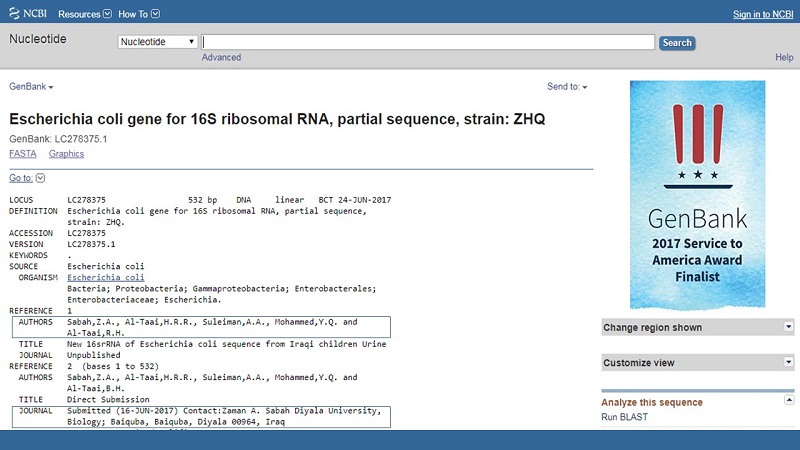Image resolution: width=800 pixels, height=450 pixels.
Task: Click the Run BLAST link
Action: pyautogui.click(x=624, y=416)
